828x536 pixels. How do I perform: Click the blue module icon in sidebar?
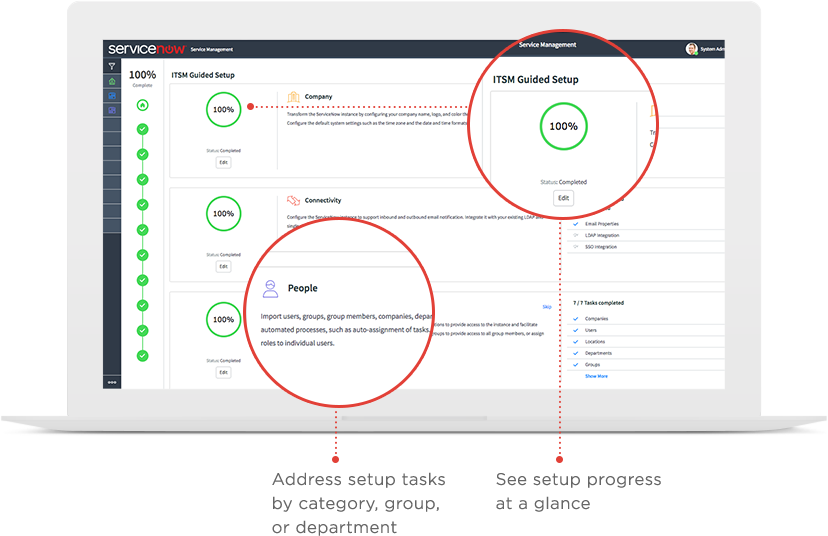112,96
